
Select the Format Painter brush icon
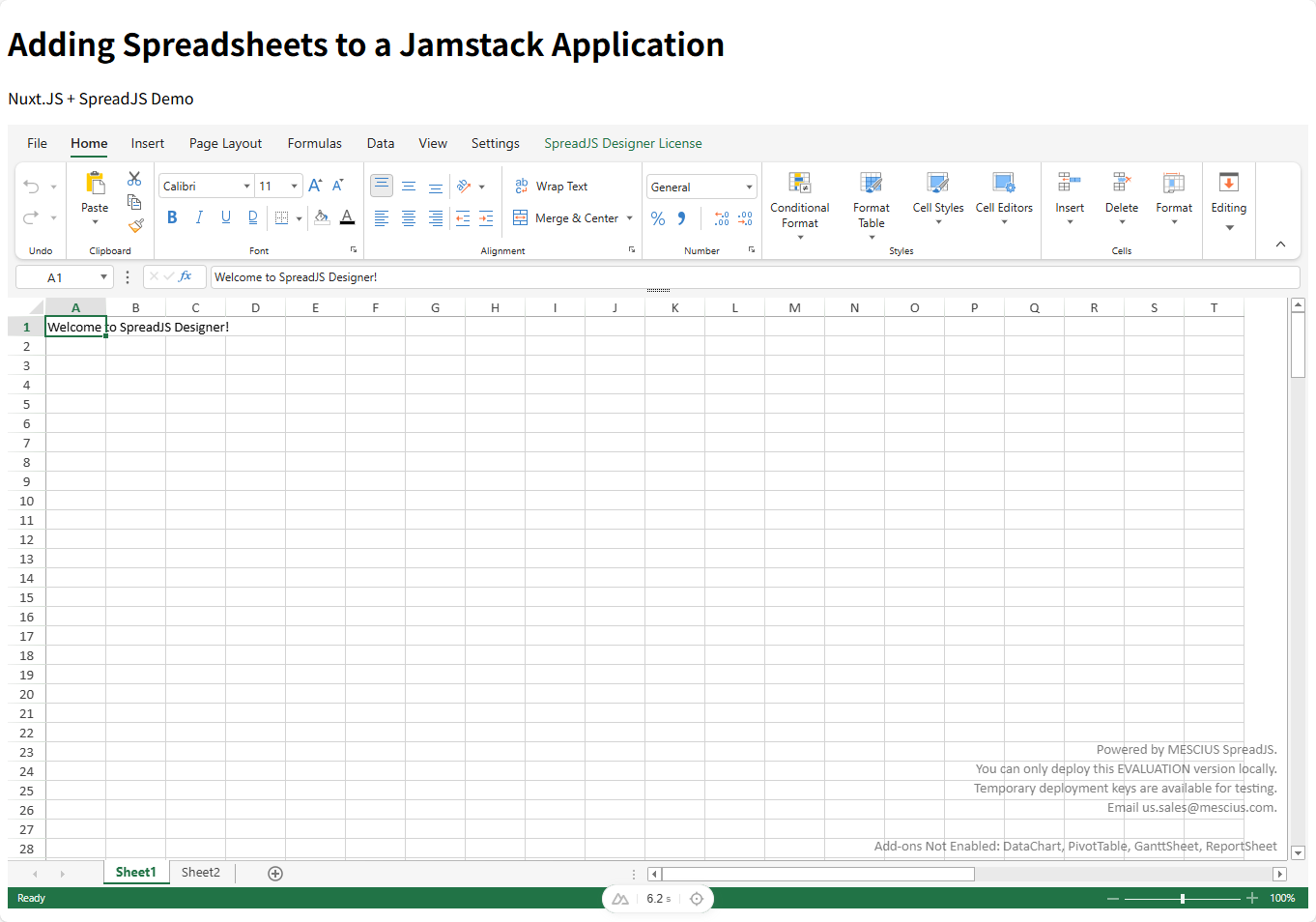tap(135, 225)
